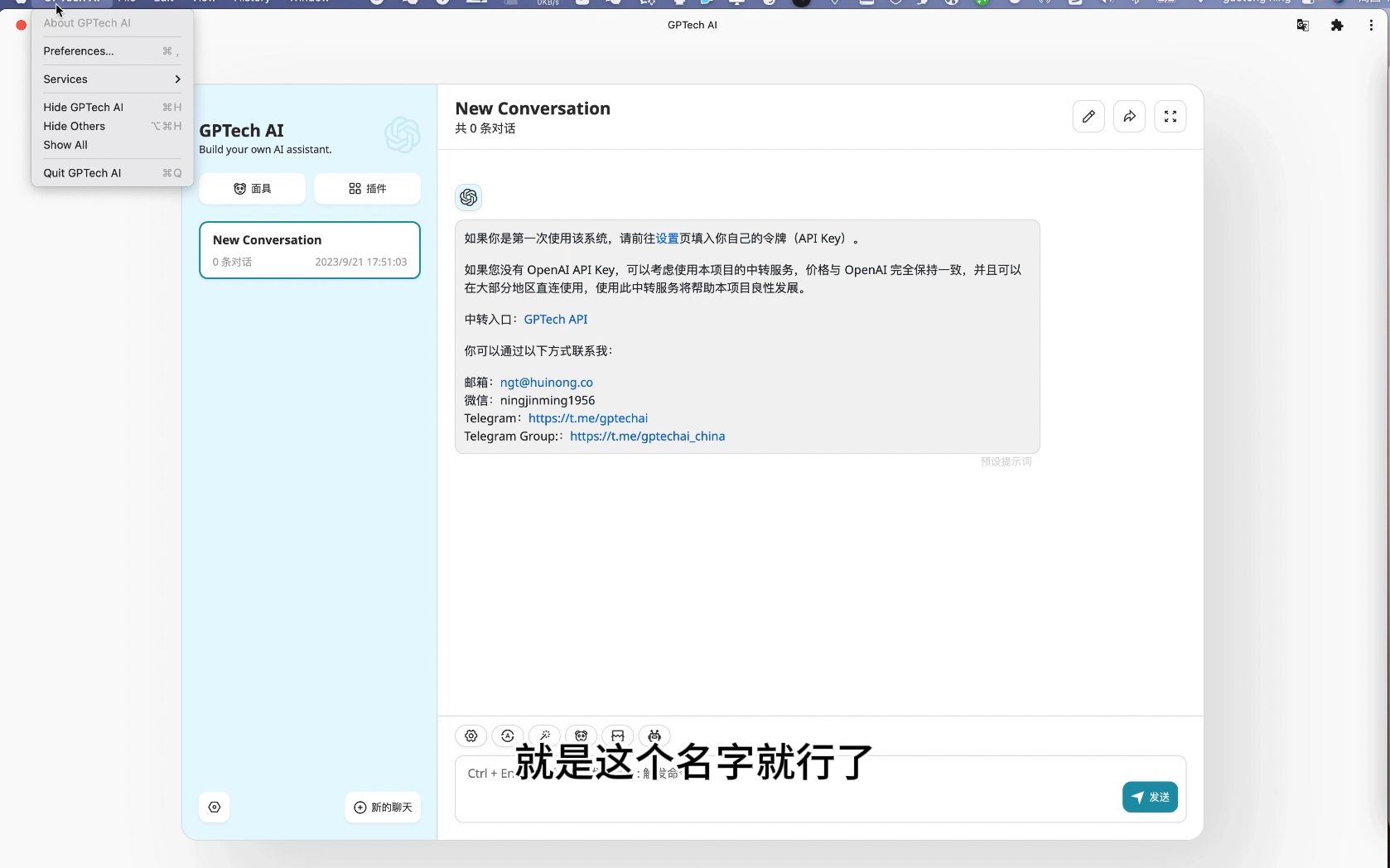Click the 共 0 条对话 message count text
This screenshot has width=1390, height=868.
[x=485, y=128]
